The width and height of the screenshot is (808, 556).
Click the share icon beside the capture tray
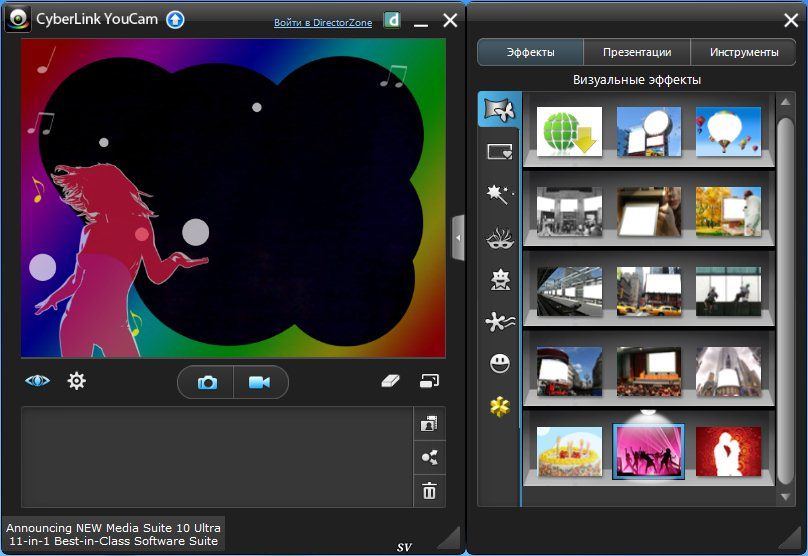429,457
